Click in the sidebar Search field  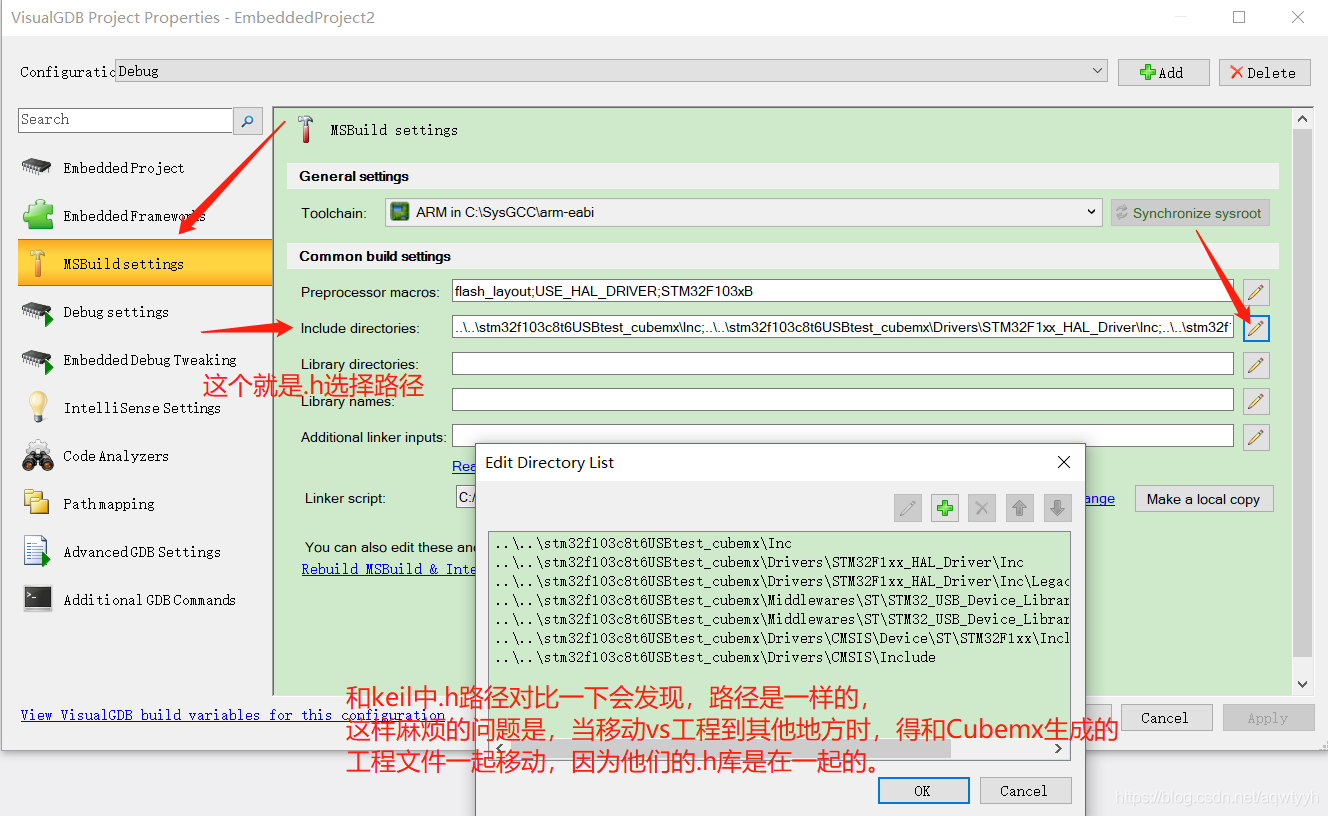pos(125,120)
